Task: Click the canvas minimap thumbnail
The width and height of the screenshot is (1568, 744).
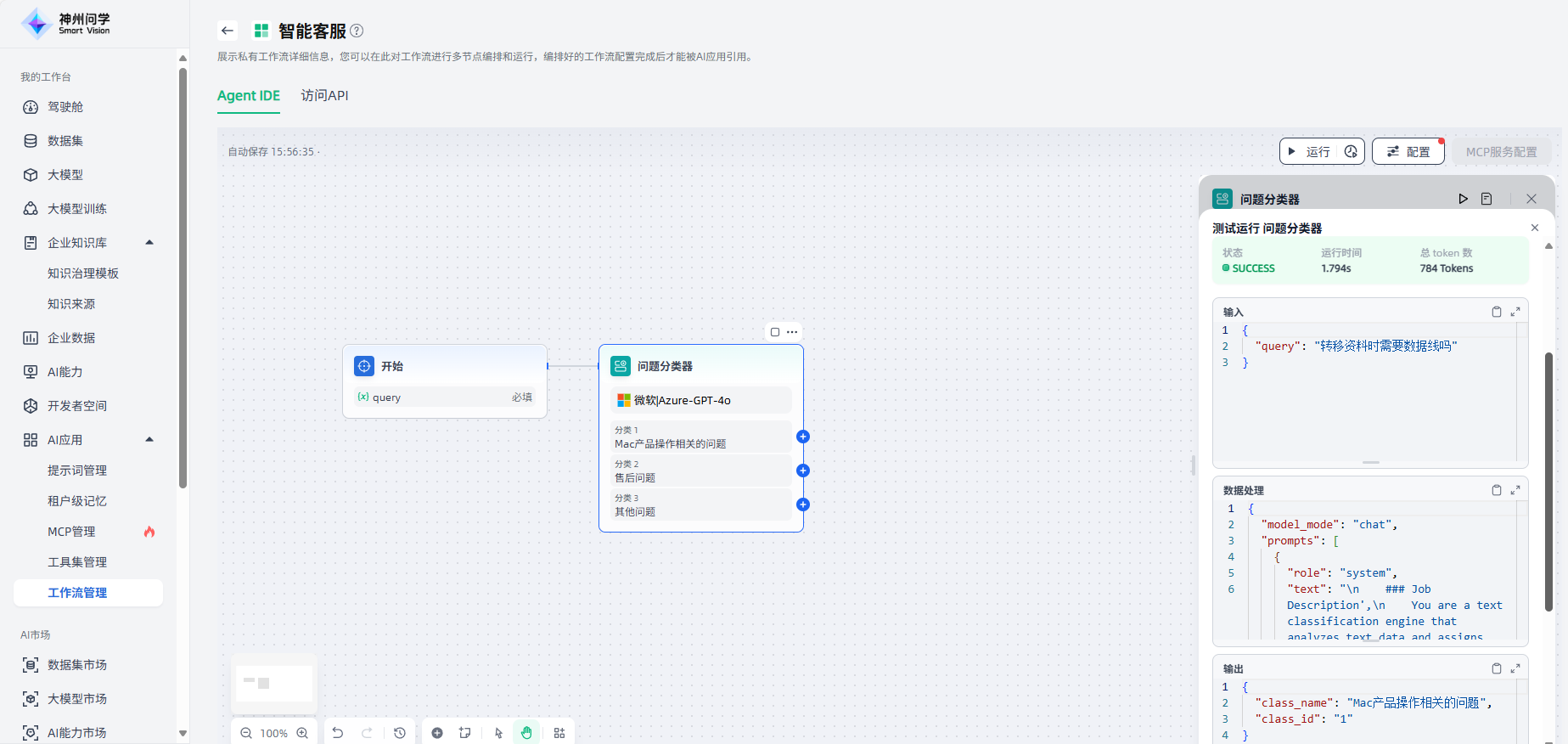Action: (274, 684)
